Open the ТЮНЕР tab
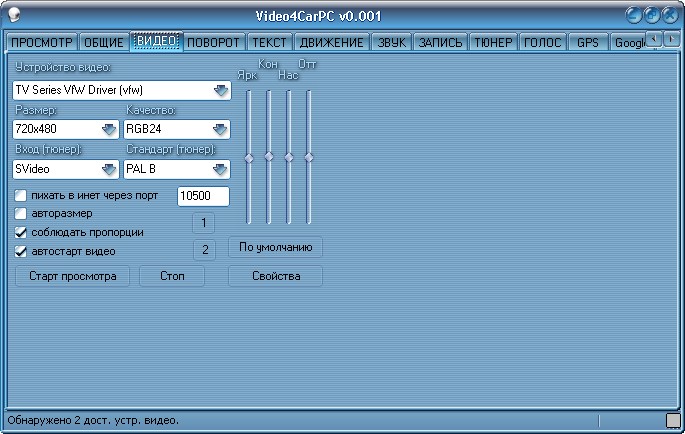This screenshot has width=685, height=434. click(493, 42)
